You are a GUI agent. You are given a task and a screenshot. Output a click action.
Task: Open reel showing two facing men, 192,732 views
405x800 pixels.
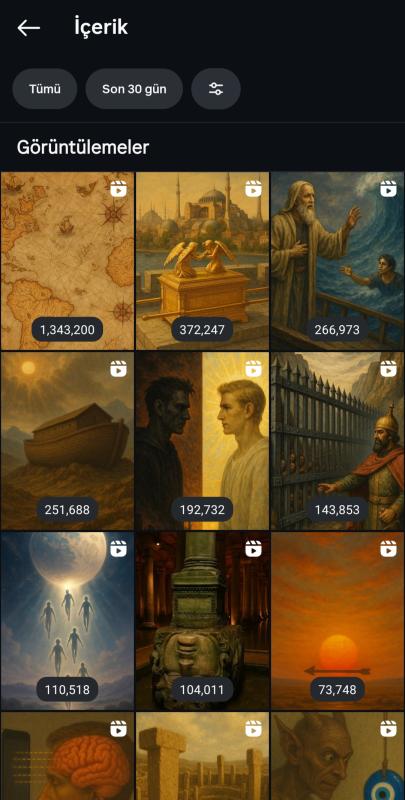click(202, 441)
